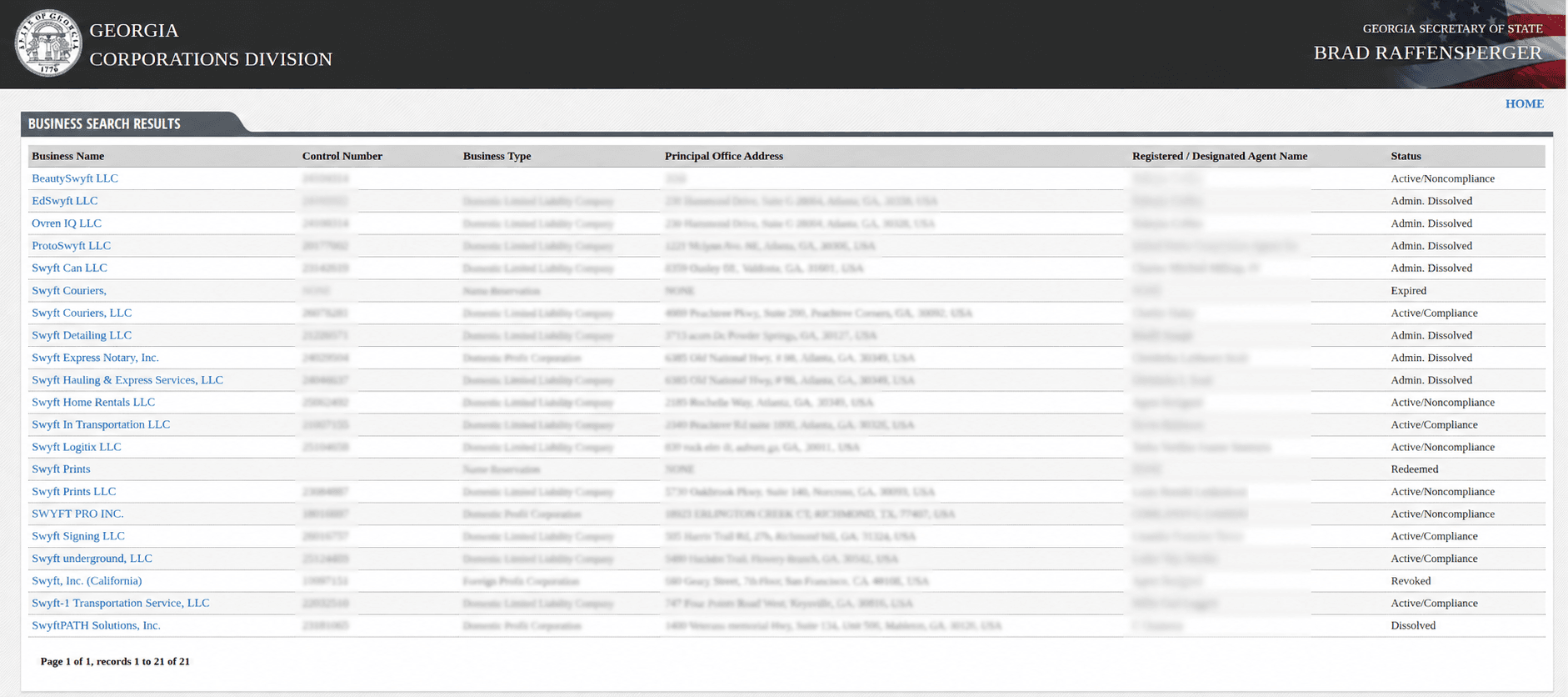Screen dimensions: 1568x697
Task: Open Swyft Logitix LLC business record
Action: click(77, 447)
